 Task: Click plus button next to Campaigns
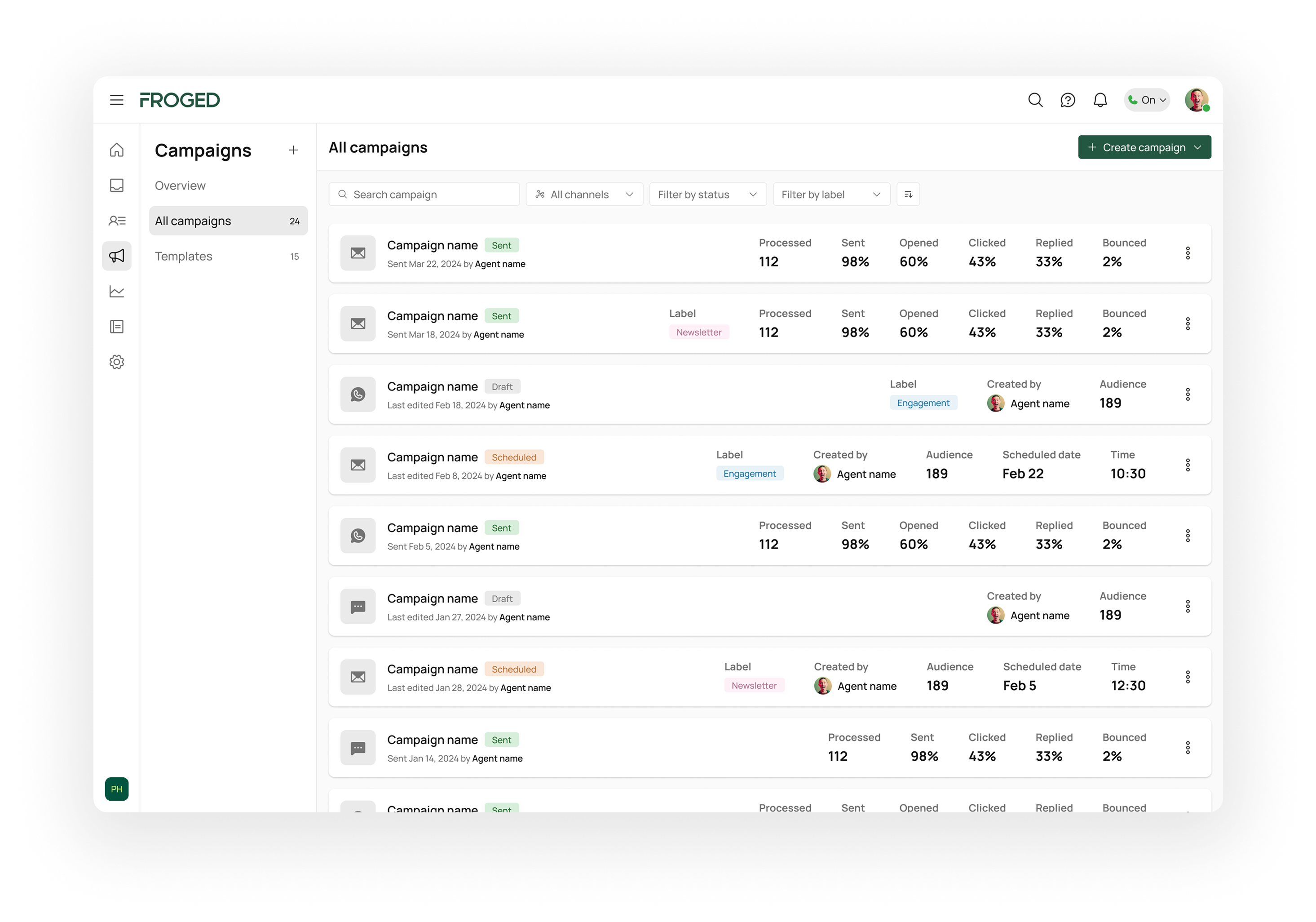pyautogui.click(x=293, y=150)
